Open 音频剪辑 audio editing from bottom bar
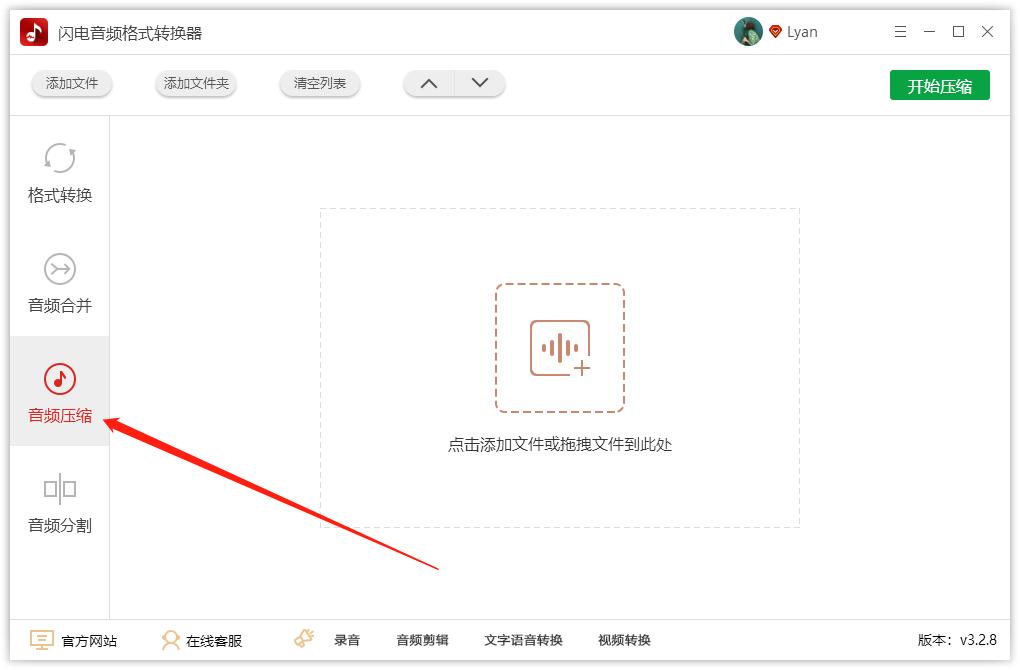 (x=422, y=640)
